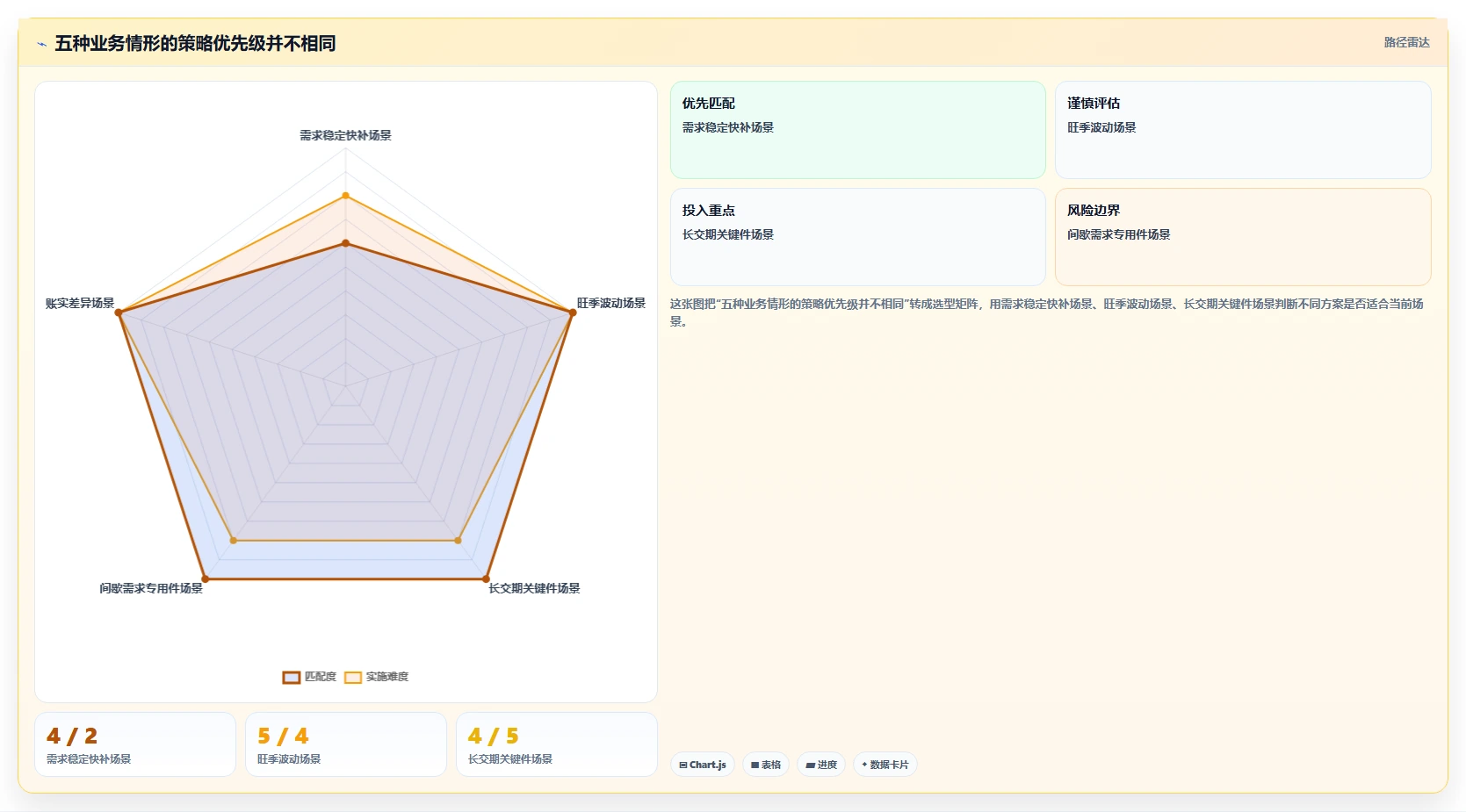Click 匹配度 point on 需求稳定快补场景 axis

pos(345,243)
